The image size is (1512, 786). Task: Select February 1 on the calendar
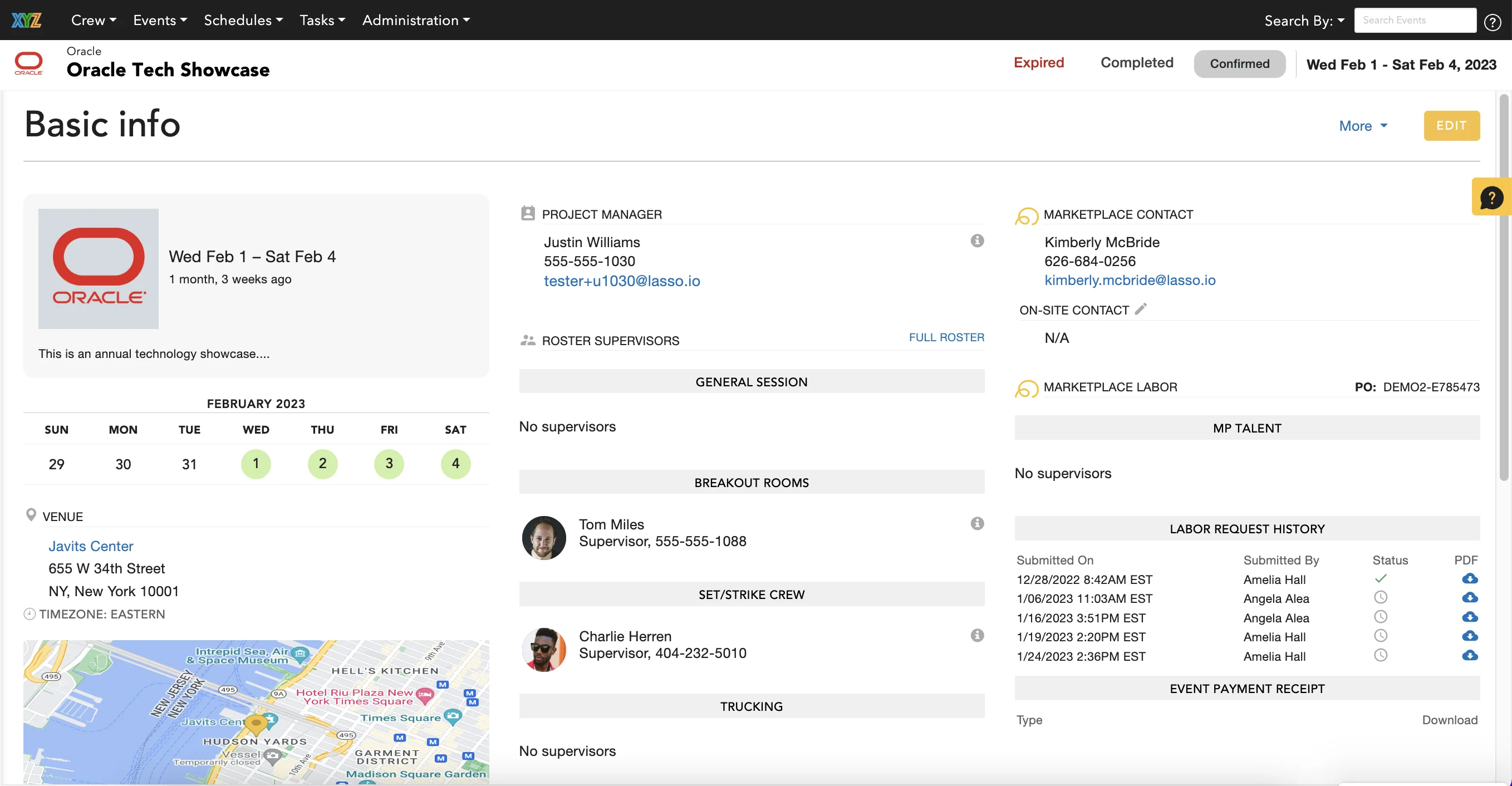click(x=256, y=464)
